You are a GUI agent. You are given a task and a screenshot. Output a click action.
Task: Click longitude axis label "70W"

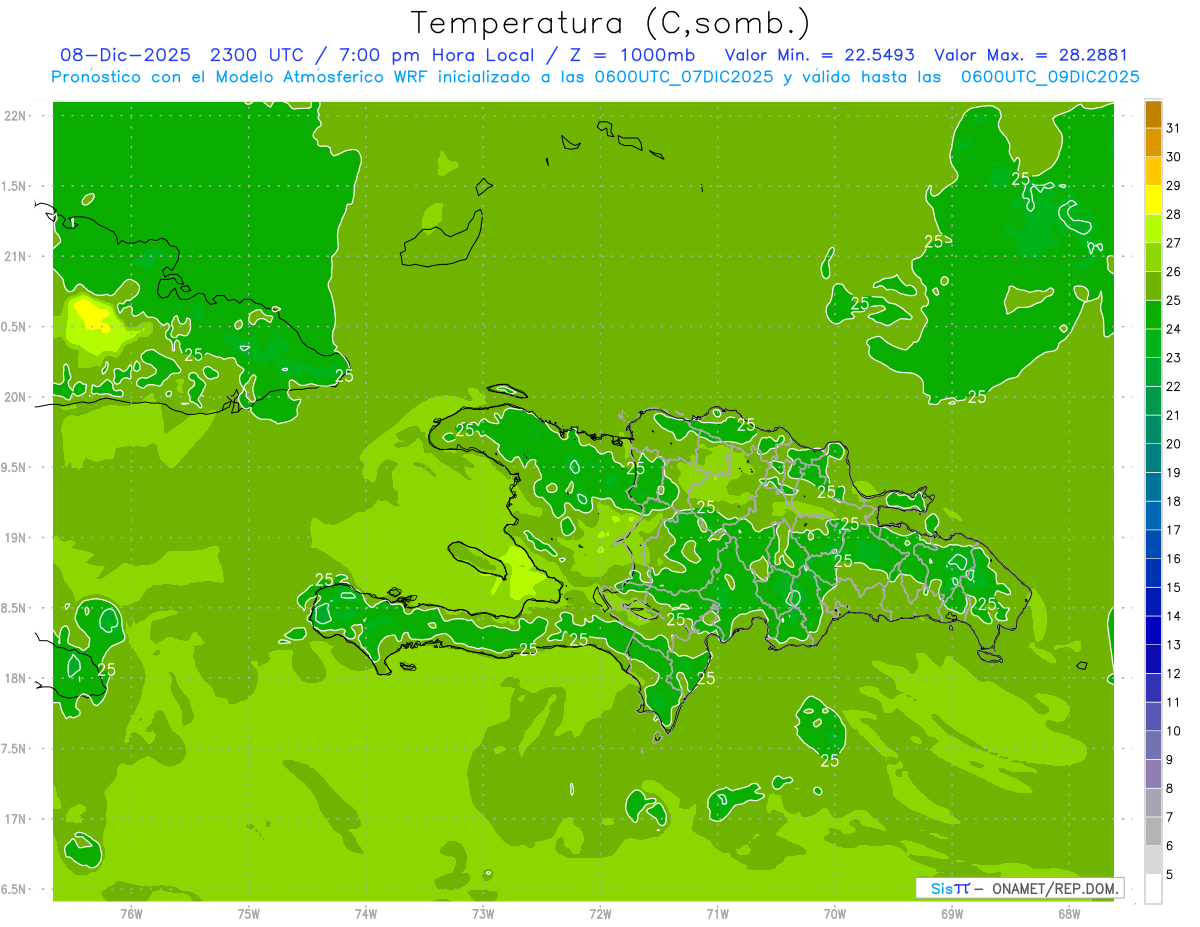(x=835, y=913)
